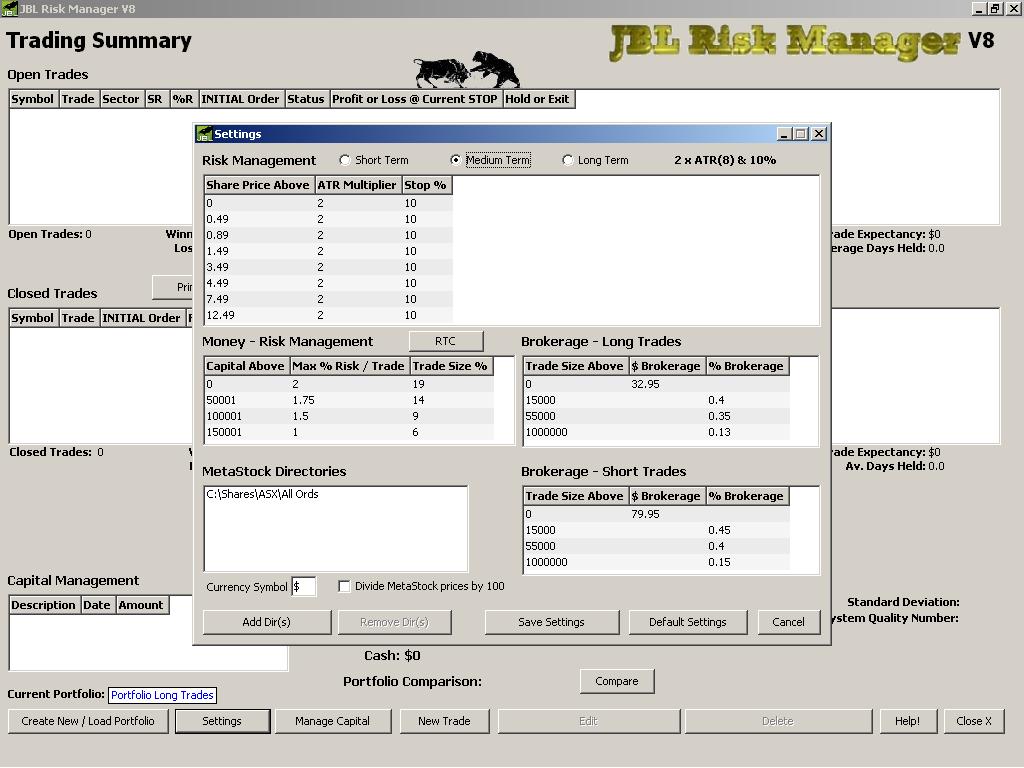Screen dimensions: 1024x768
Task: Click the Capital Above column header
Action: point(246,366)
